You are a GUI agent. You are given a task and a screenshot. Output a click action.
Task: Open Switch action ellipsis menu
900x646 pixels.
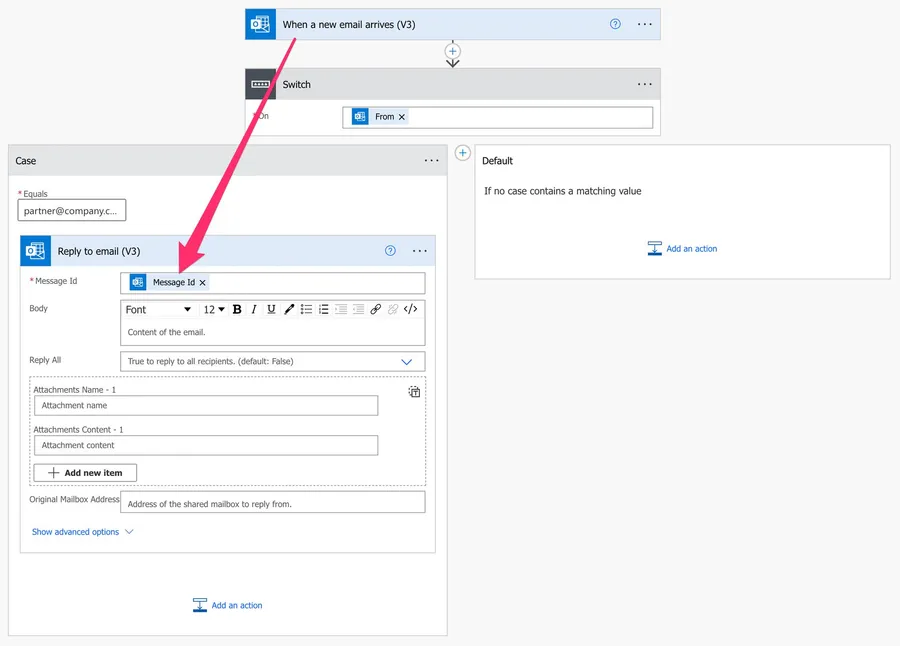644,85
